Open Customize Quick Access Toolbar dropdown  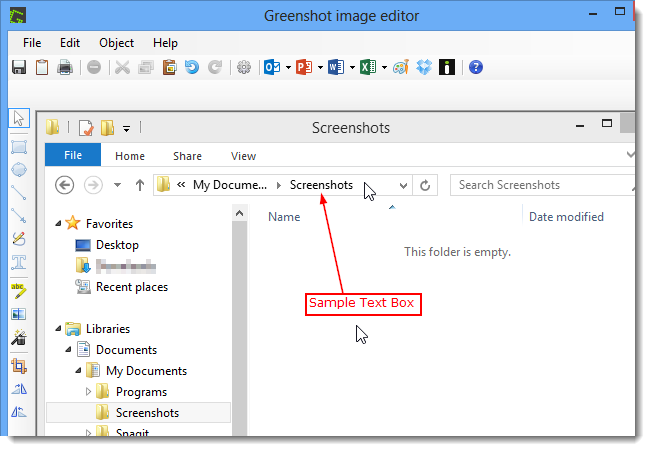click(126, 129)
